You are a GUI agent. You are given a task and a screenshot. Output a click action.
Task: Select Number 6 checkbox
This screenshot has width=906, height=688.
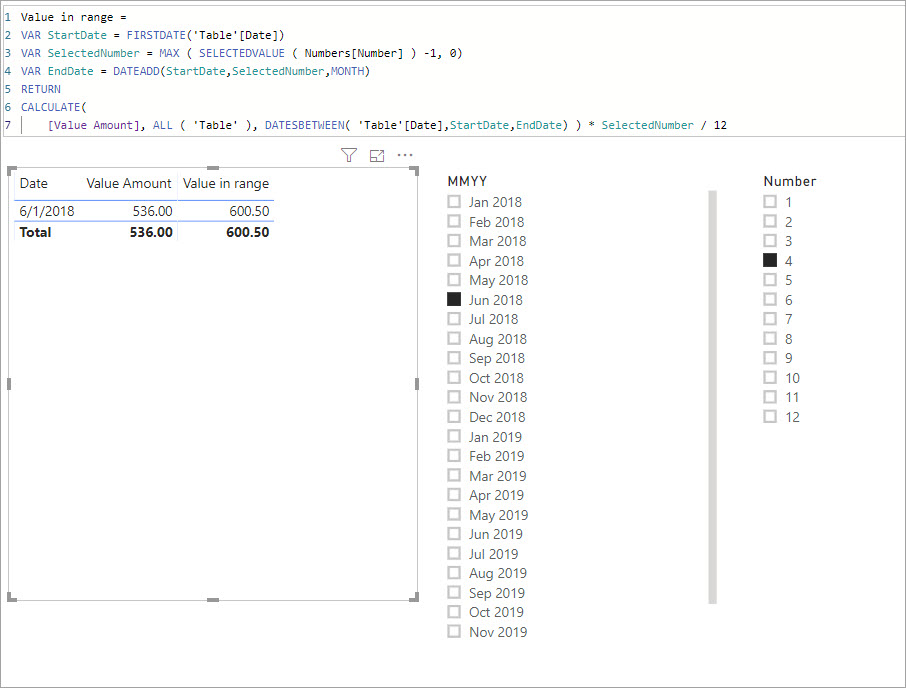[770, 299]
